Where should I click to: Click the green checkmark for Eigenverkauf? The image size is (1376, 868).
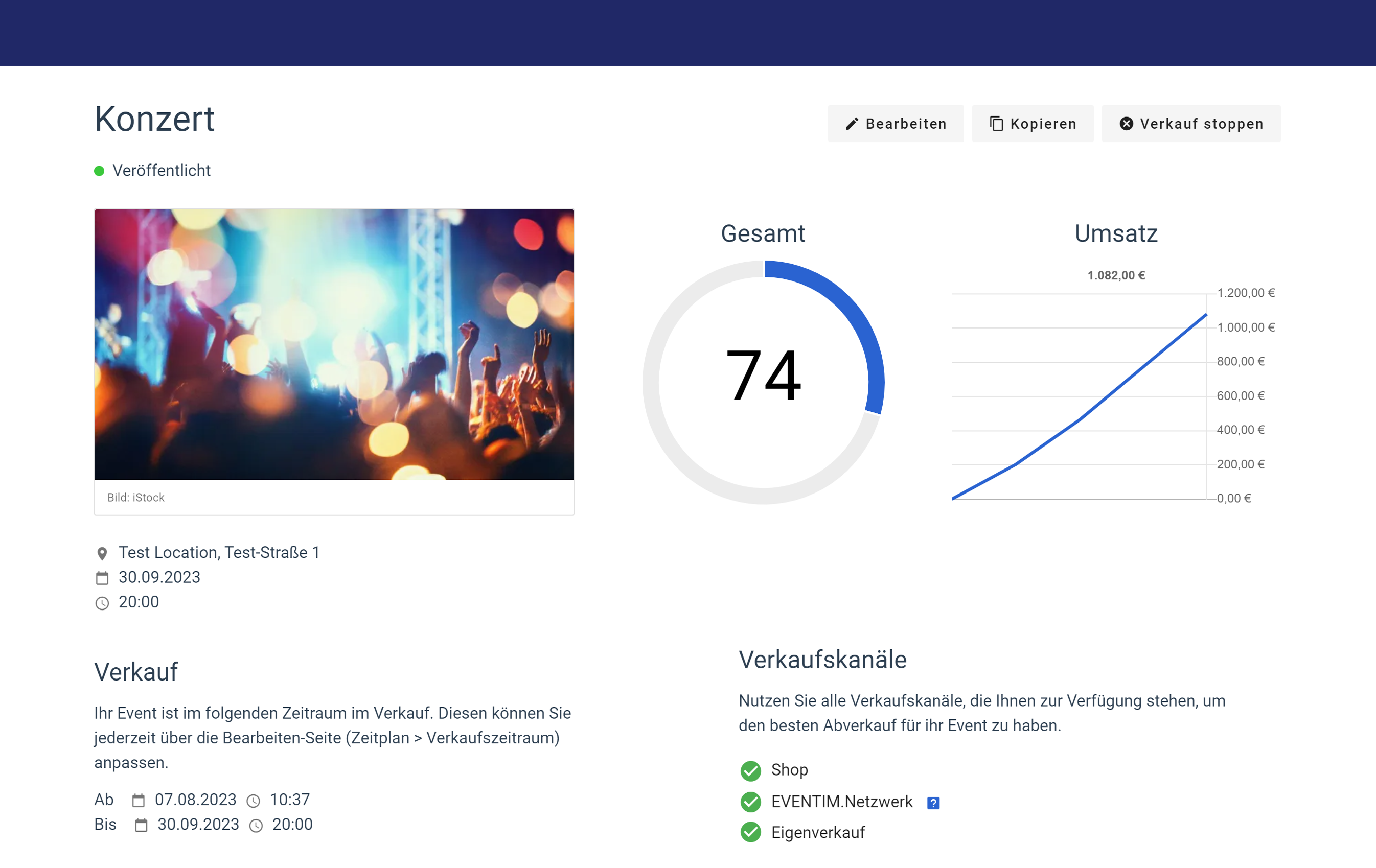pos(750,832)
